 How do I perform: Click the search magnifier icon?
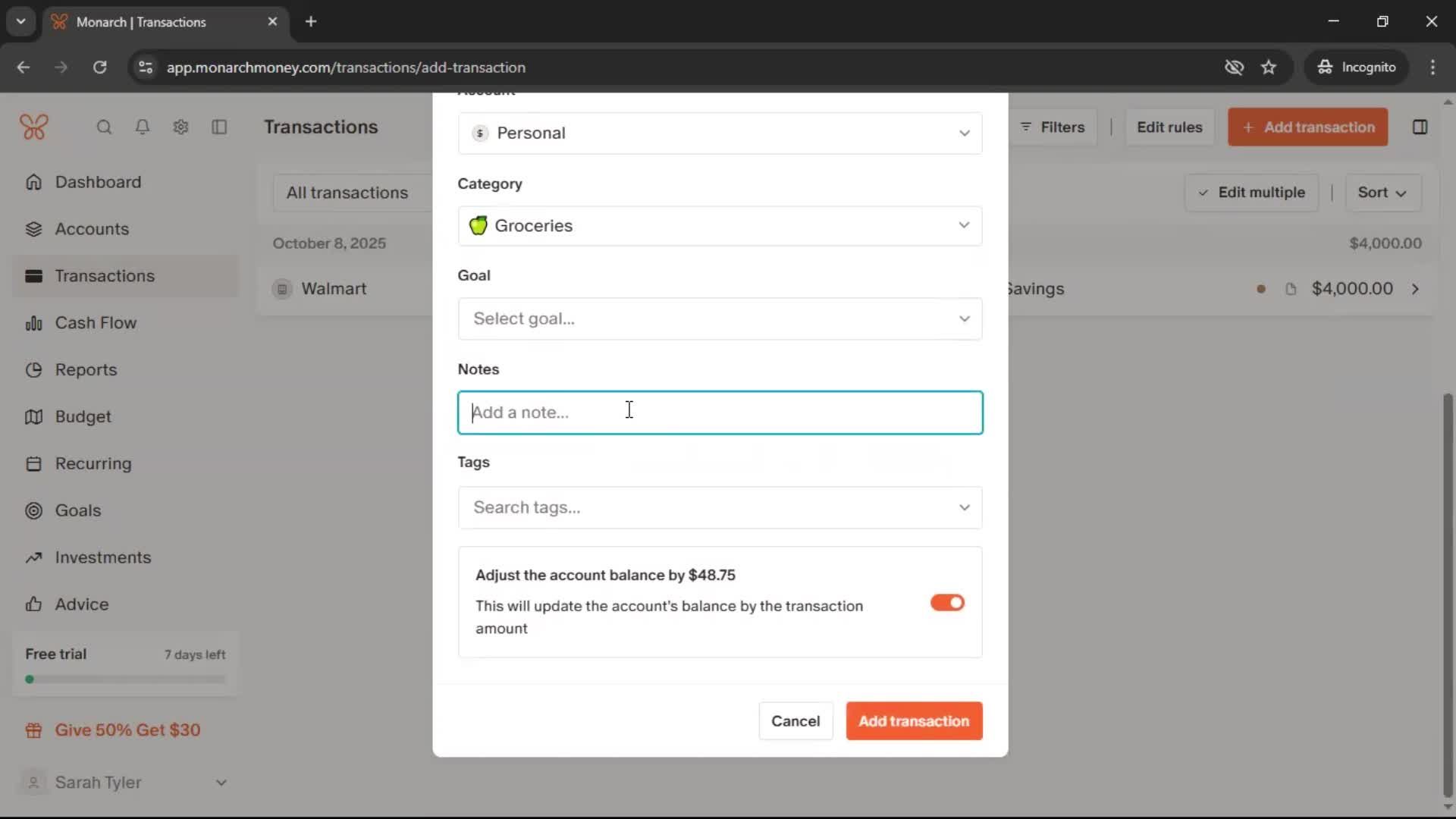click(104, 127)
